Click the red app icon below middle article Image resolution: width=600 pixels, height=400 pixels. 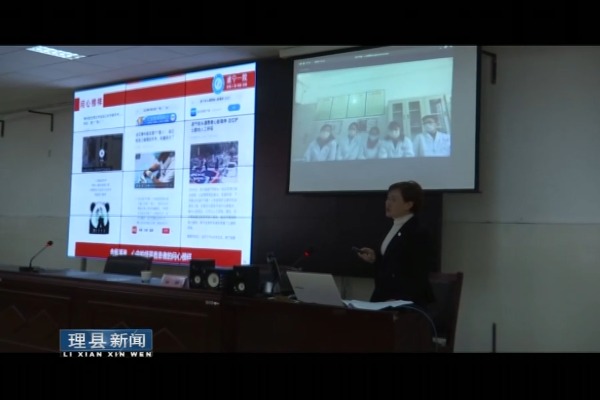tap(134, 230)
